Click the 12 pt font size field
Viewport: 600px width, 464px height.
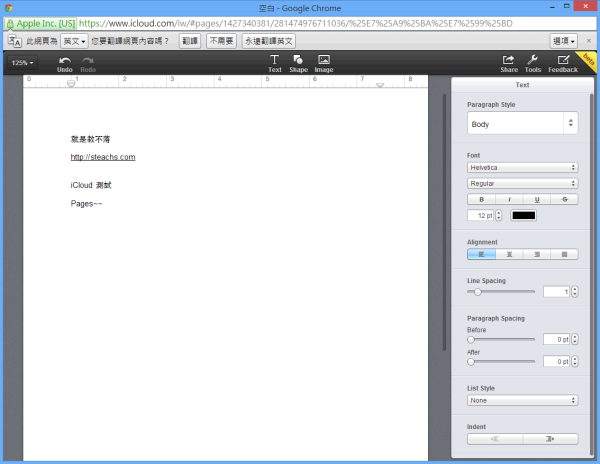coord(481,215)
